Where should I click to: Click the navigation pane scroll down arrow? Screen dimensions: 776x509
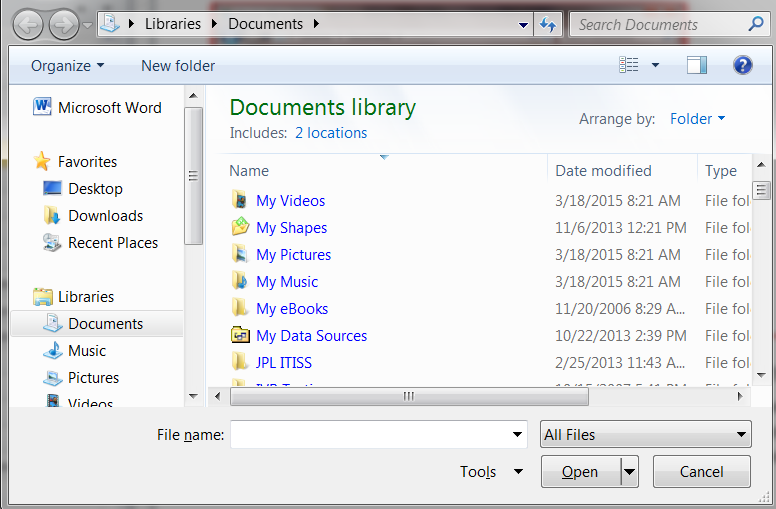pyautogui.click(x=194, y=396)
